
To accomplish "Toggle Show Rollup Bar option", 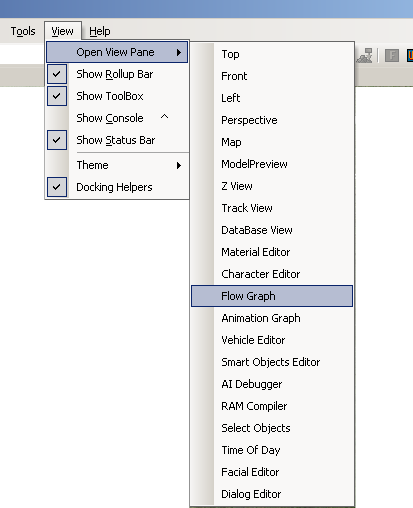I will pos(117,74).
